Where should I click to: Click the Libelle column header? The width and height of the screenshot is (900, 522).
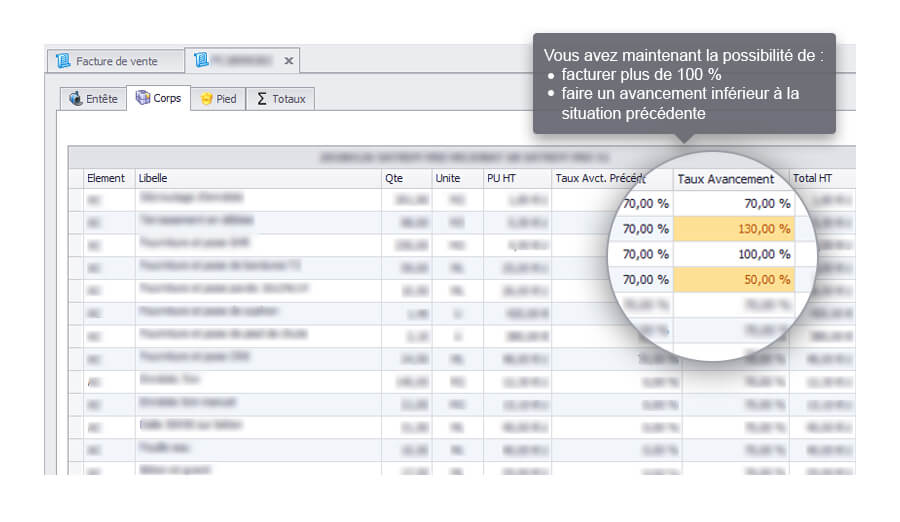[x=258, y=178]
